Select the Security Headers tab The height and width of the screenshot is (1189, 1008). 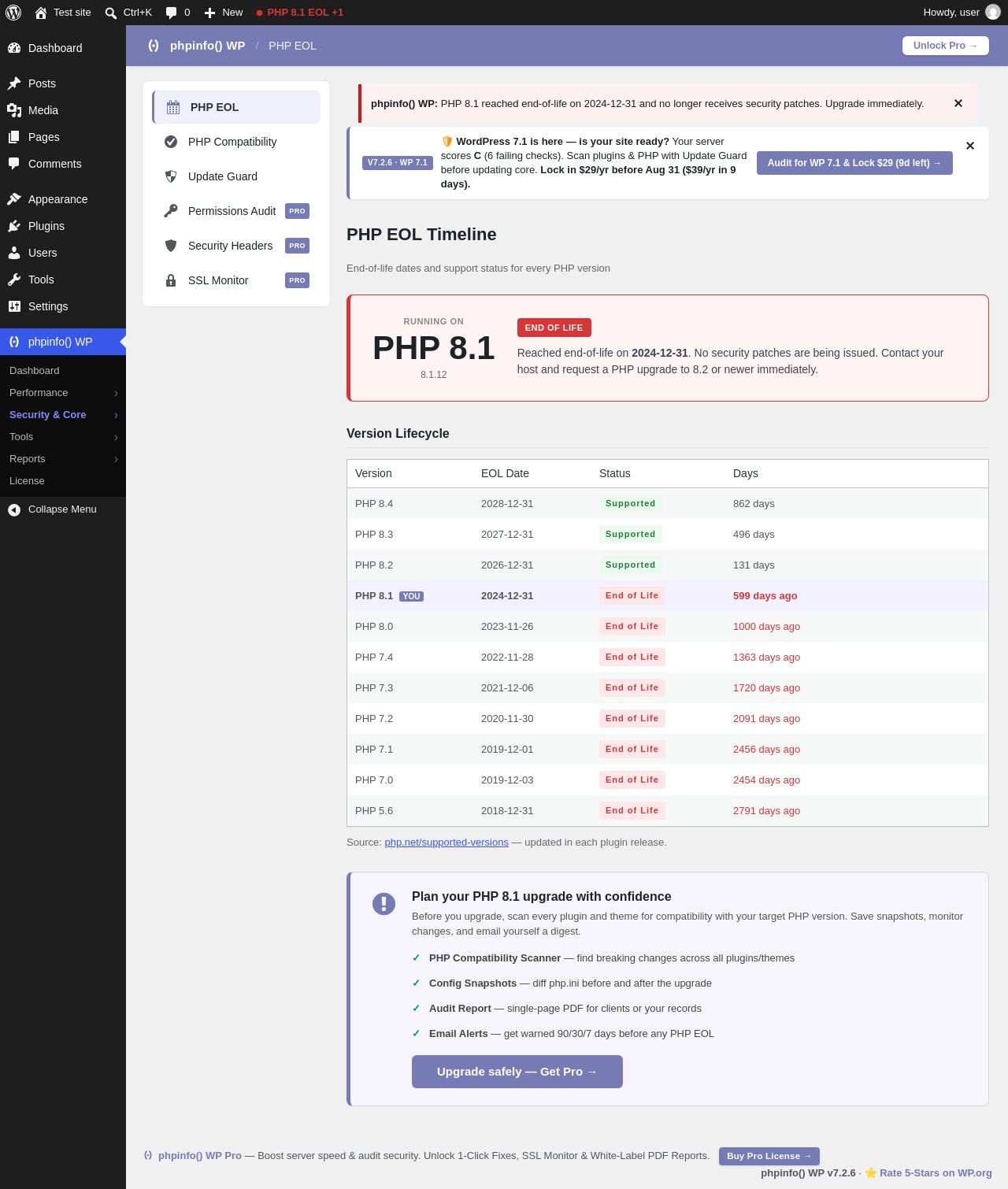[x=236, y=246]
